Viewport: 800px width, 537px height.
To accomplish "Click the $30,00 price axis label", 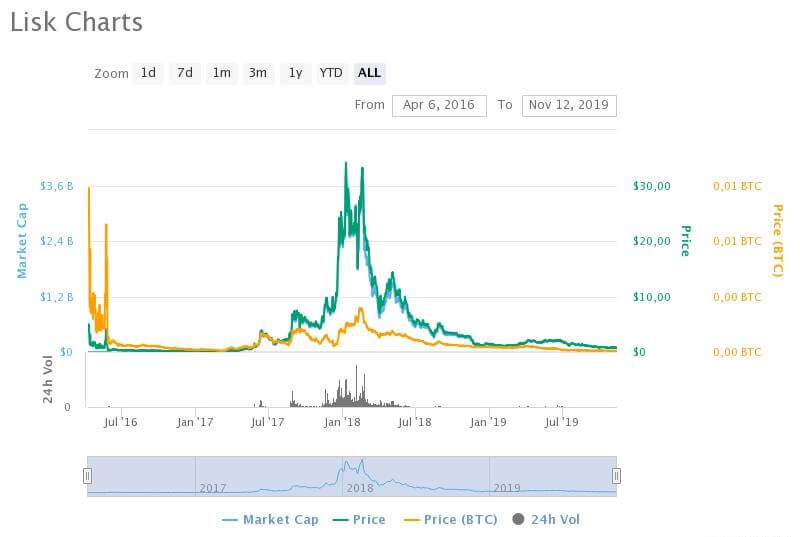I will tap(652, 186).
